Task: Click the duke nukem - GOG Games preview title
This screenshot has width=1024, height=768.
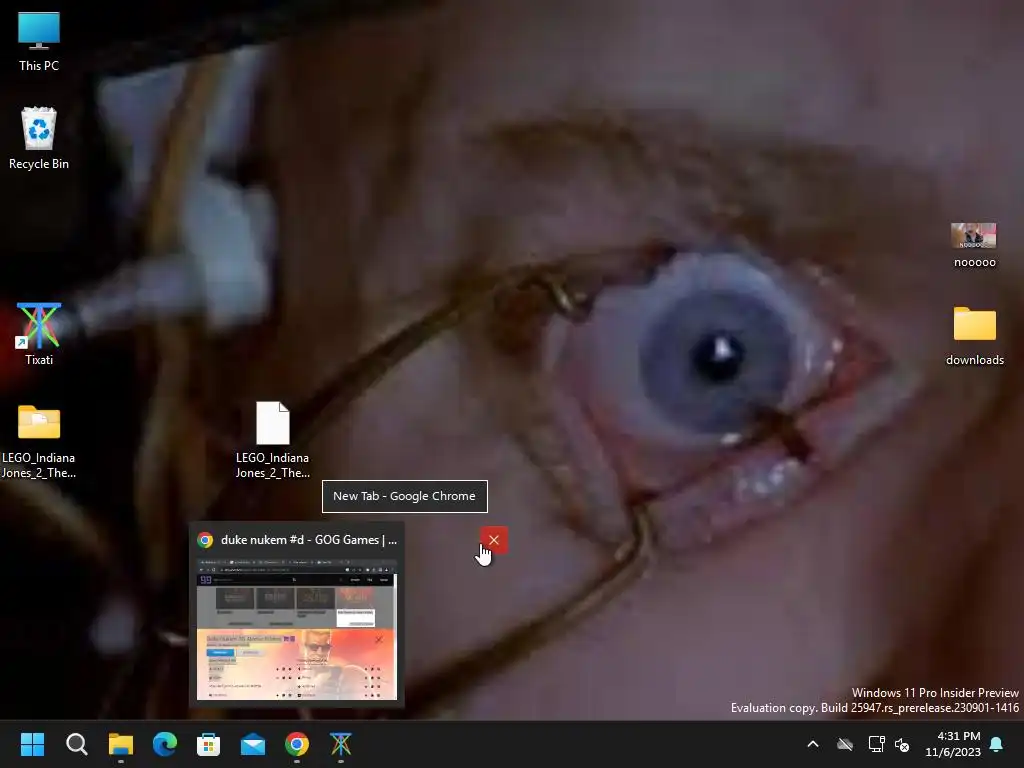Action: point(309,540)
